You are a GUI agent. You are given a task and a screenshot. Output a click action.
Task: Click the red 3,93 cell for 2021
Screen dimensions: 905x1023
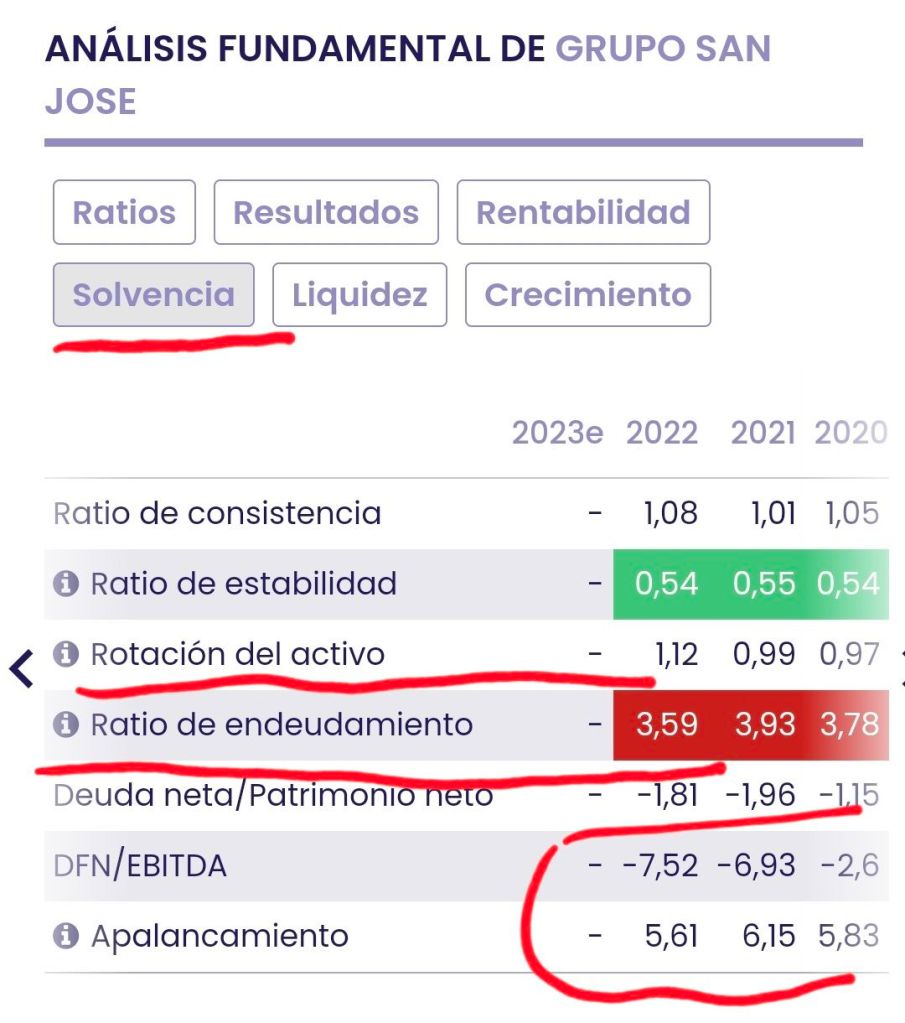pyautogui.click(x=765, y=725)
